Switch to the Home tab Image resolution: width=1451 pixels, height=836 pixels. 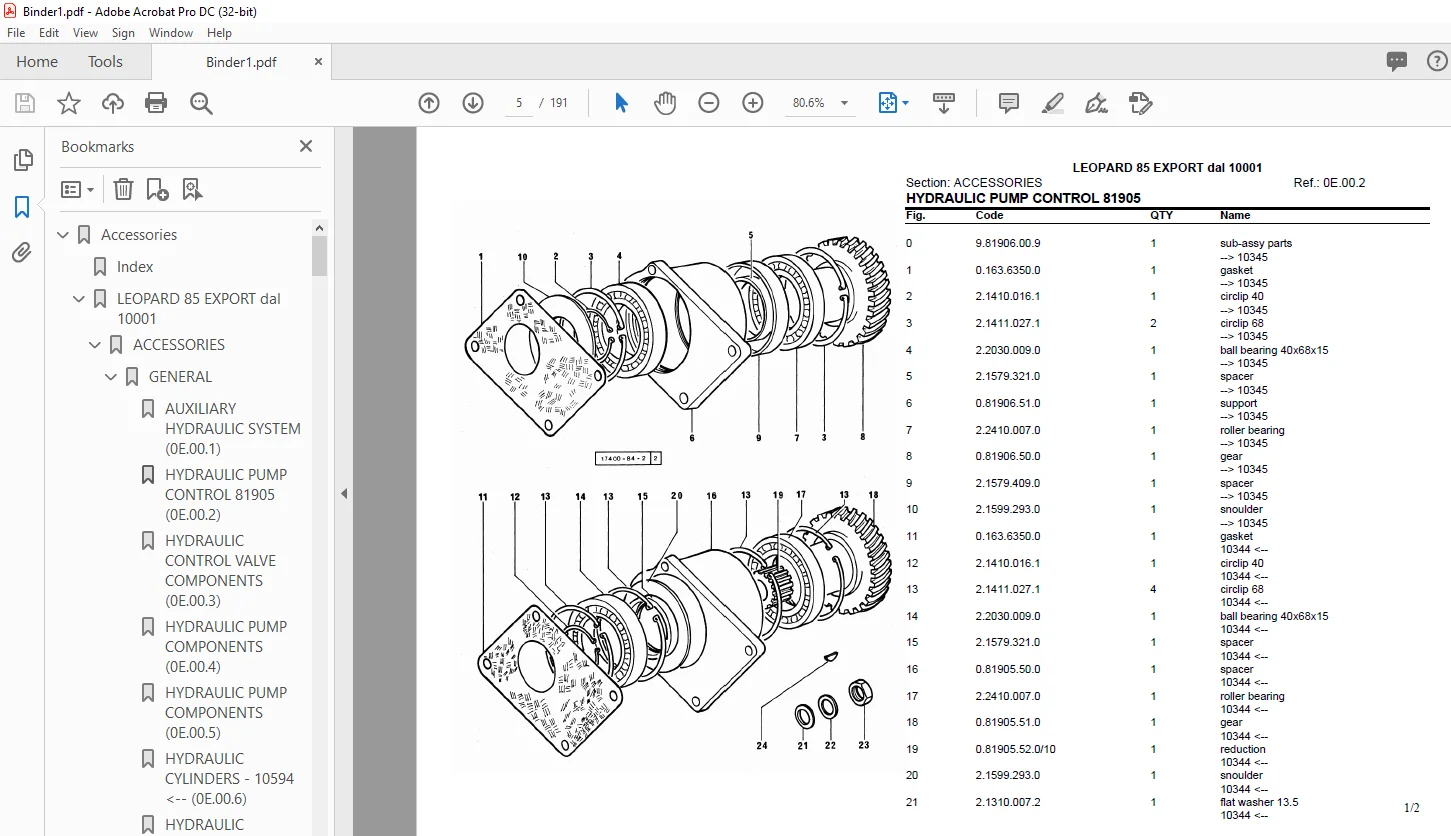pyautogui.click(x=37, y=62)
